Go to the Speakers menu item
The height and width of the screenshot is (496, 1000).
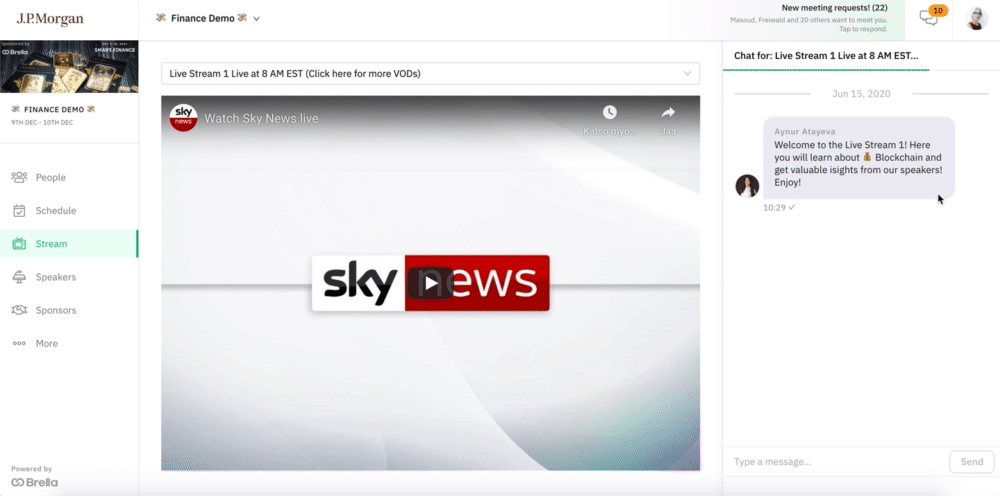coord(69,277)
